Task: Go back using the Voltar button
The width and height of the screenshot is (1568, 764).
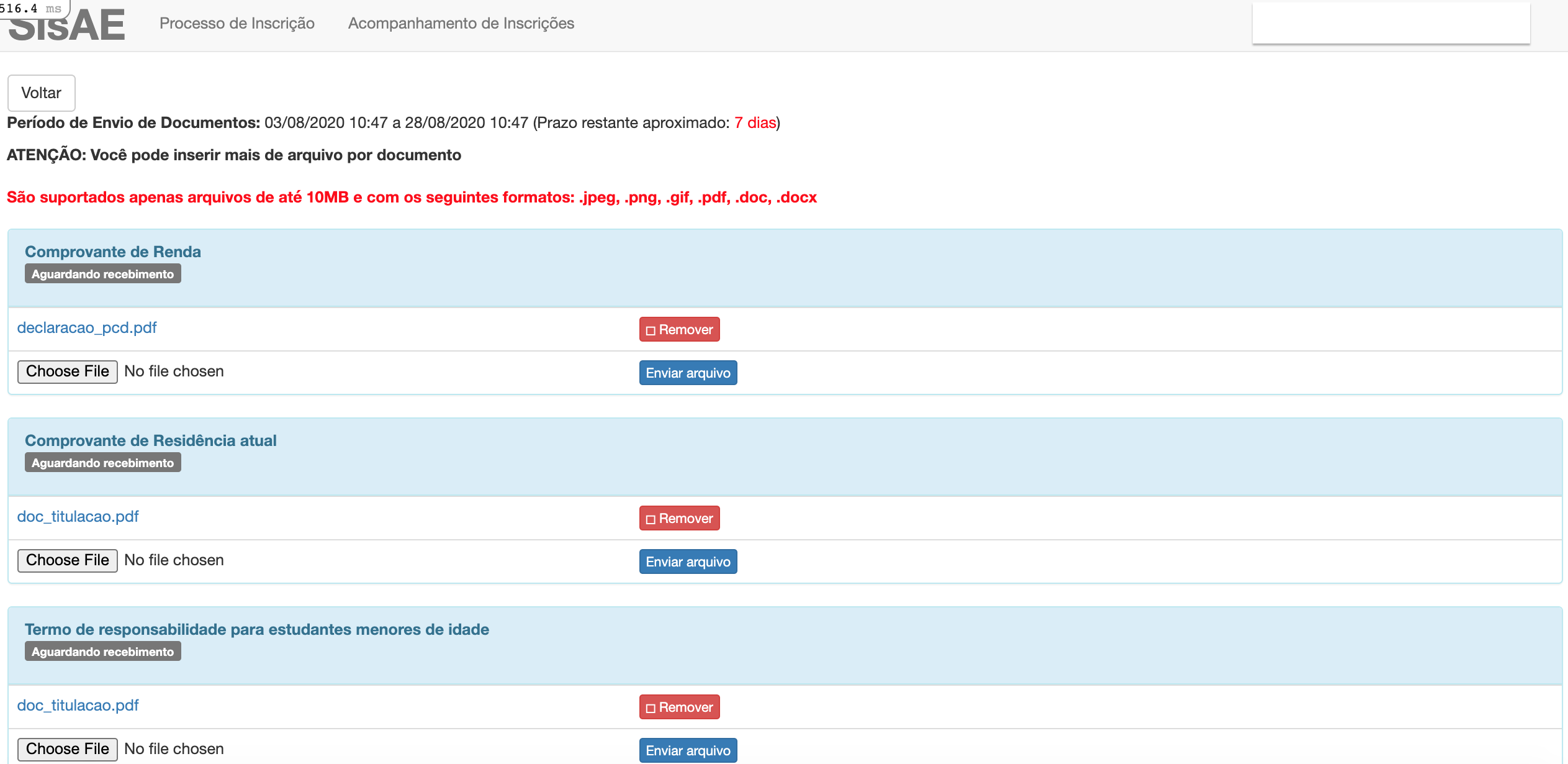Action: [42, 93]
